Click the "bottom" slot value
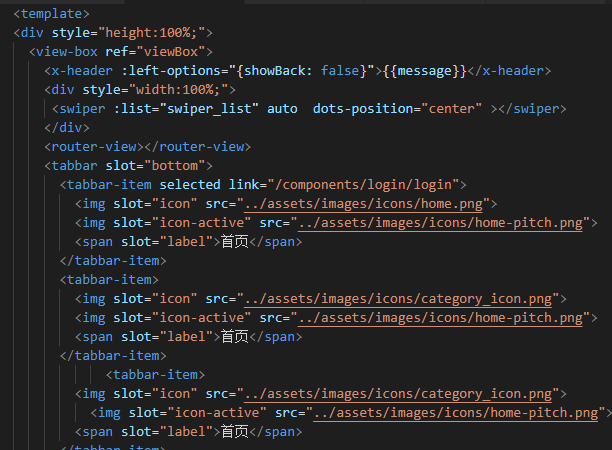Viewport: 612px width, 450px height. [174, 166]
